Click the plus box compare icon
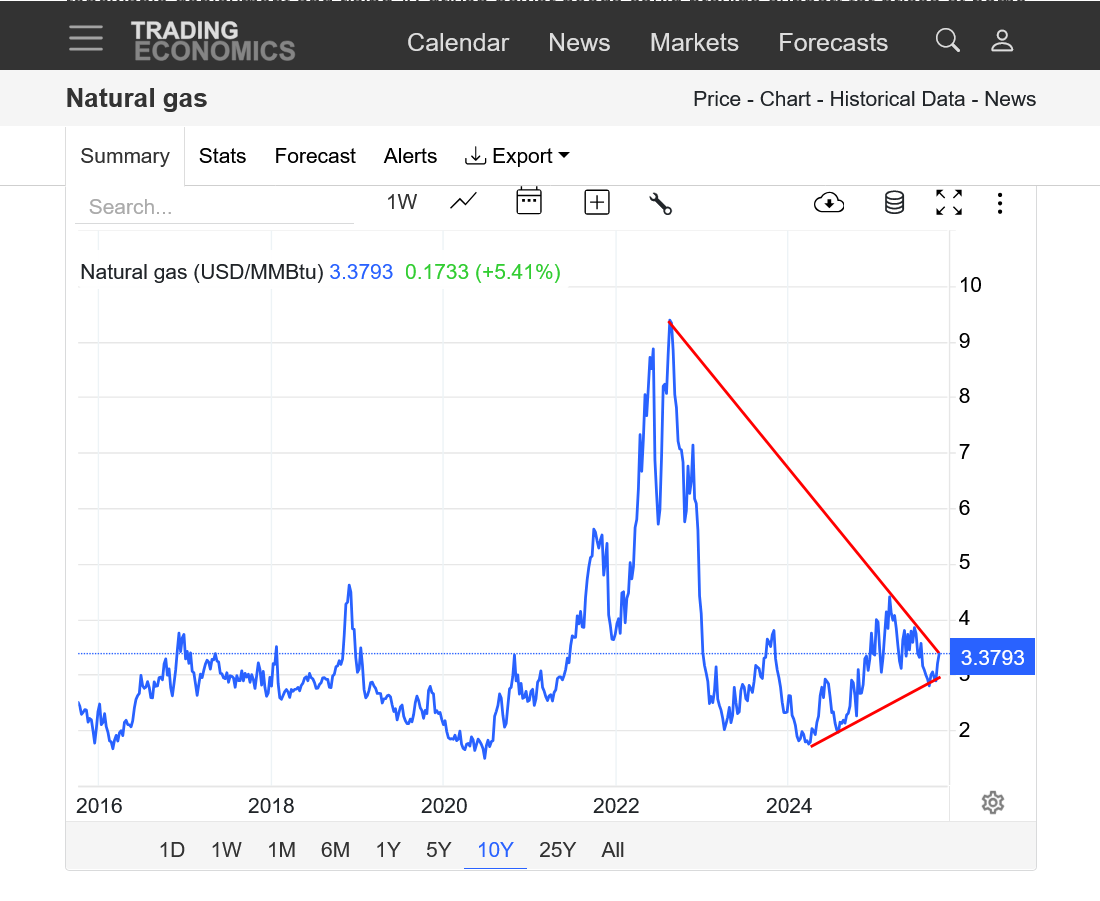 click(x=596, y=202)
